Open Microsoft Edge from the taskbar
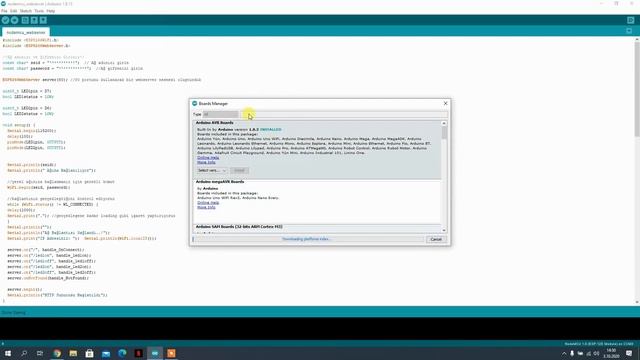Screen dimensions: 640x360 pyautogui.click(x=122, y=353)
